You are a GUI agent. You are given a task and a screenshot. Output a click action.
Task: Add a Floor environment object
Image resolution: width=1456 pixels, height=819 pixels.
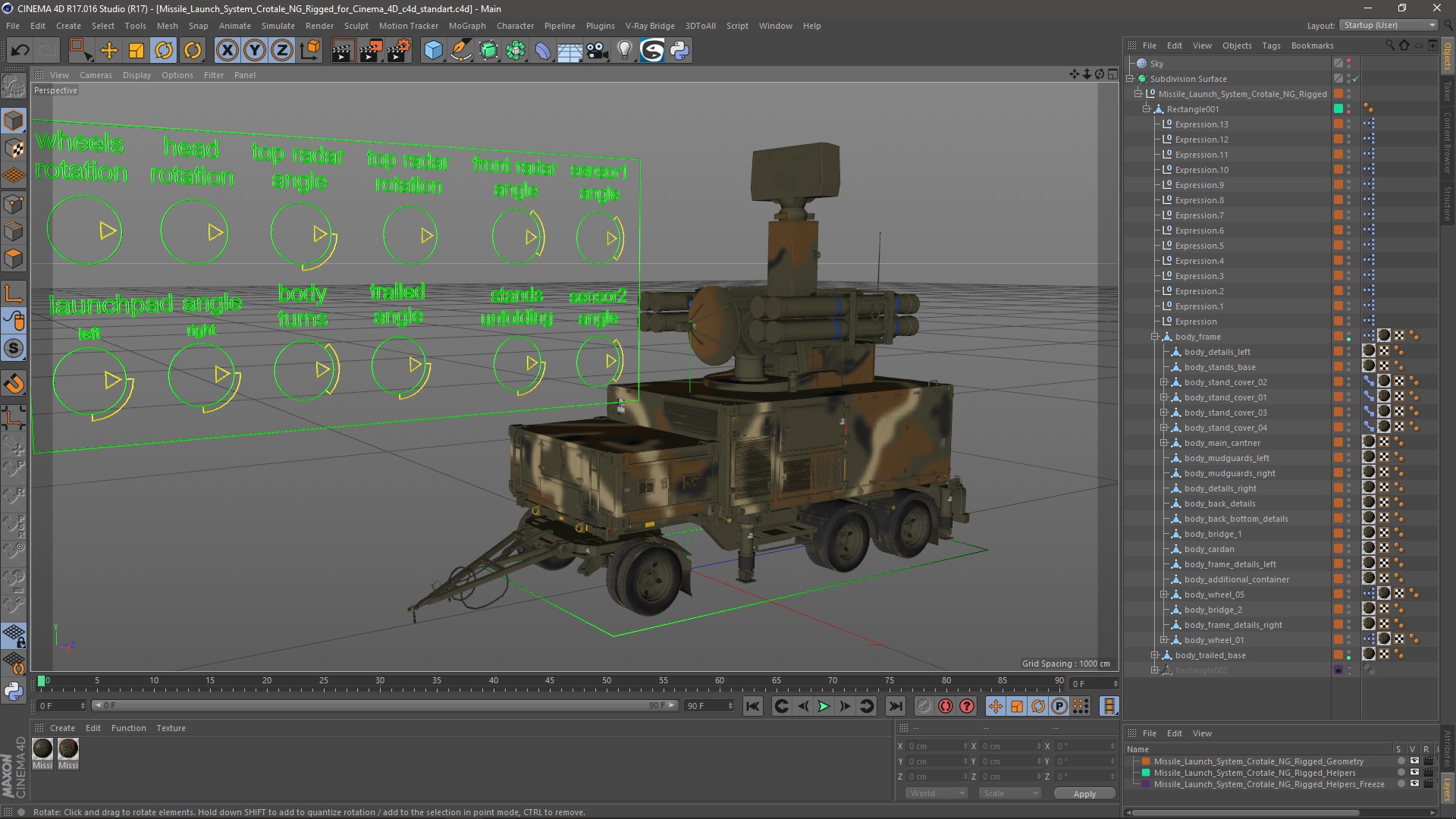click(x=570, y=51)
